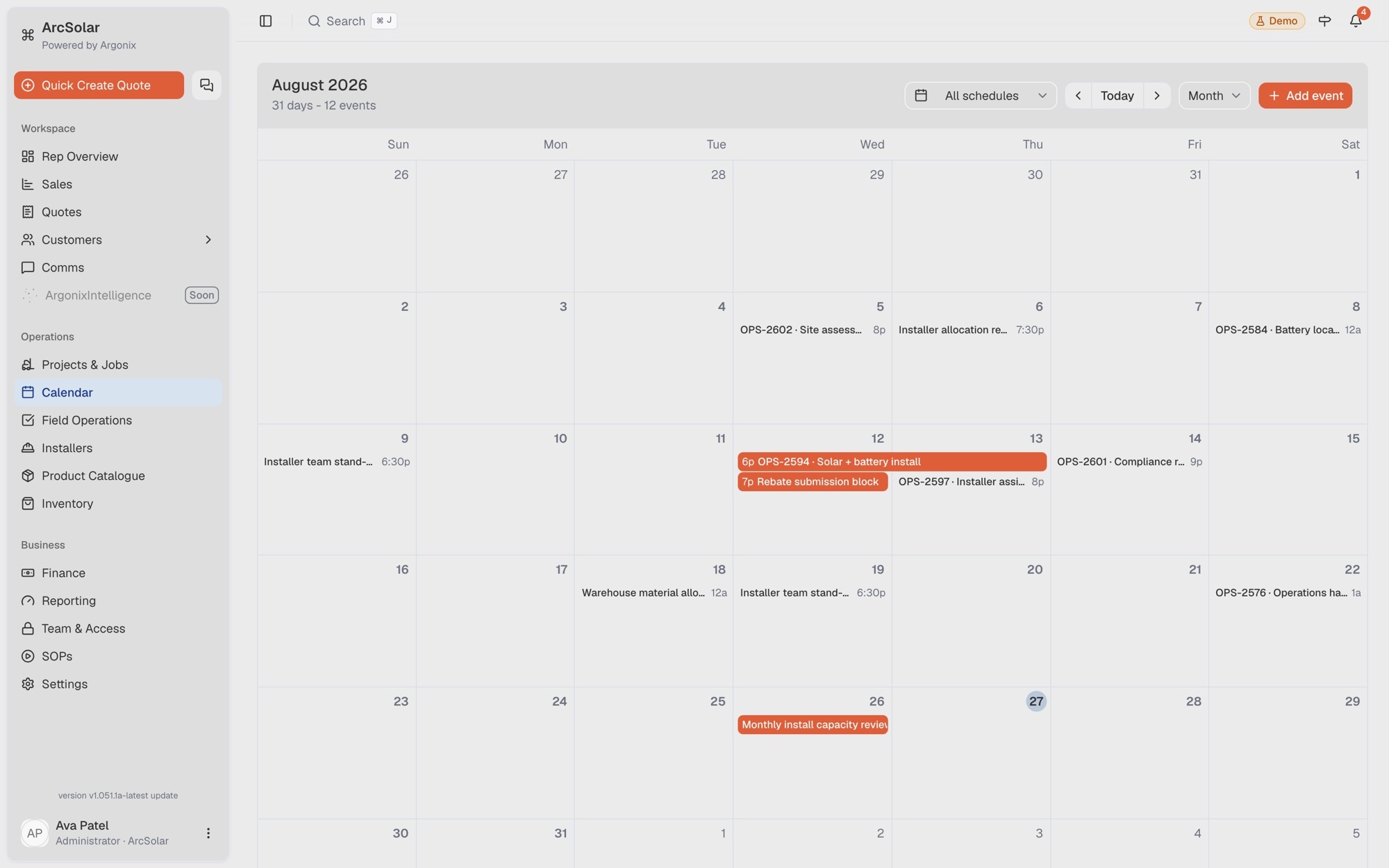1389x868 pixels.
Task: Open user menu dots beside Ava Patel
Action: [208, 833]
